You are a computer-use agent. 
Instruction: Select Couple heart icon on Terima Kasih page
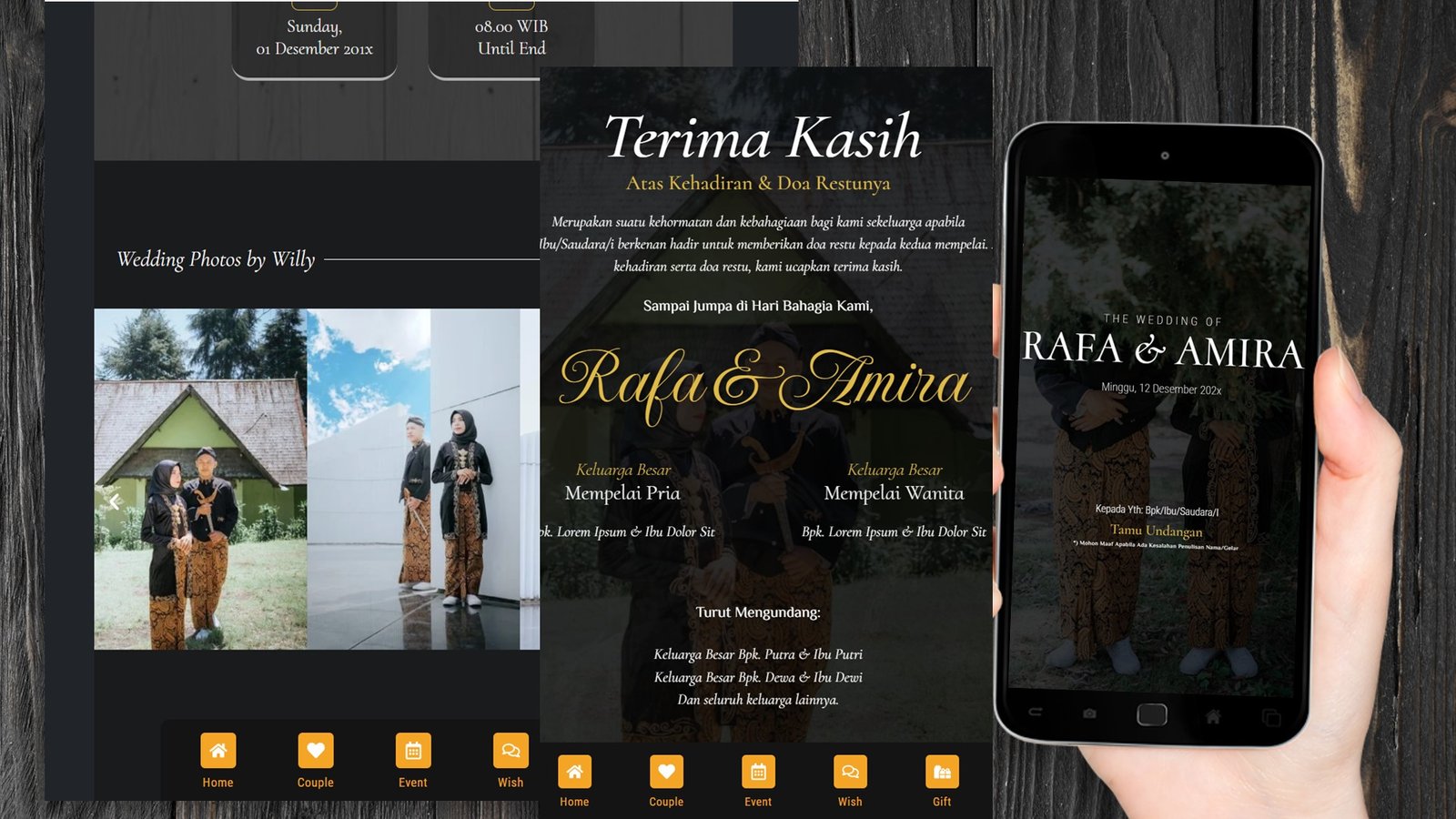click(x=666, y=773)
